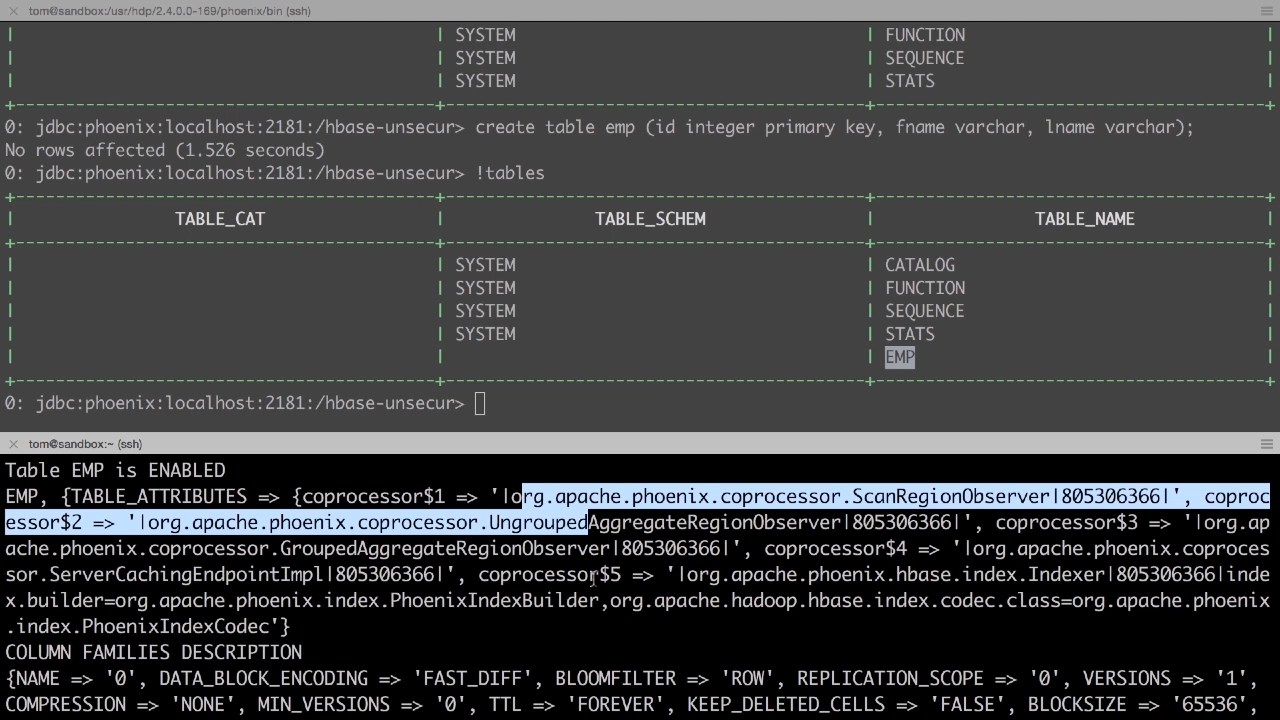
Task: Click ServerCachingEndpointImpl class name
Action: (x=187, y=574)
